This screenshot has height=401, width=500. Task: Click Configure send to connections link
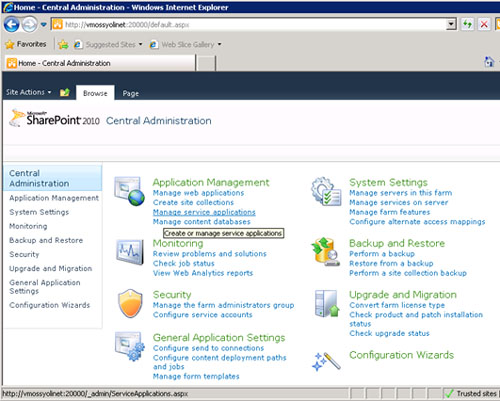click(208, 348)
